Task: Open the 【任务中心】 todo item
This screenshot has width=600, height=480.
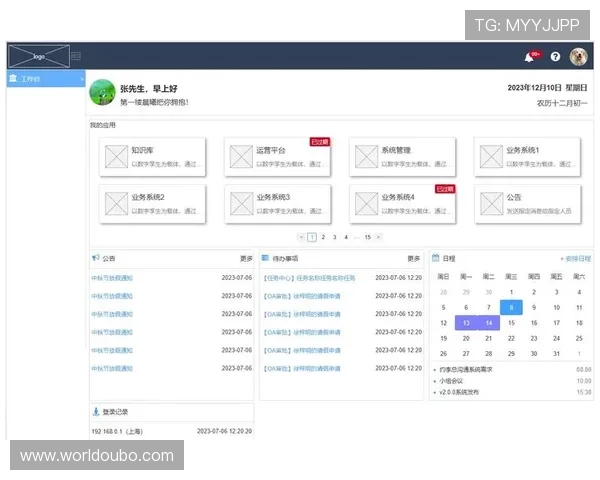Action: (309, 278)
